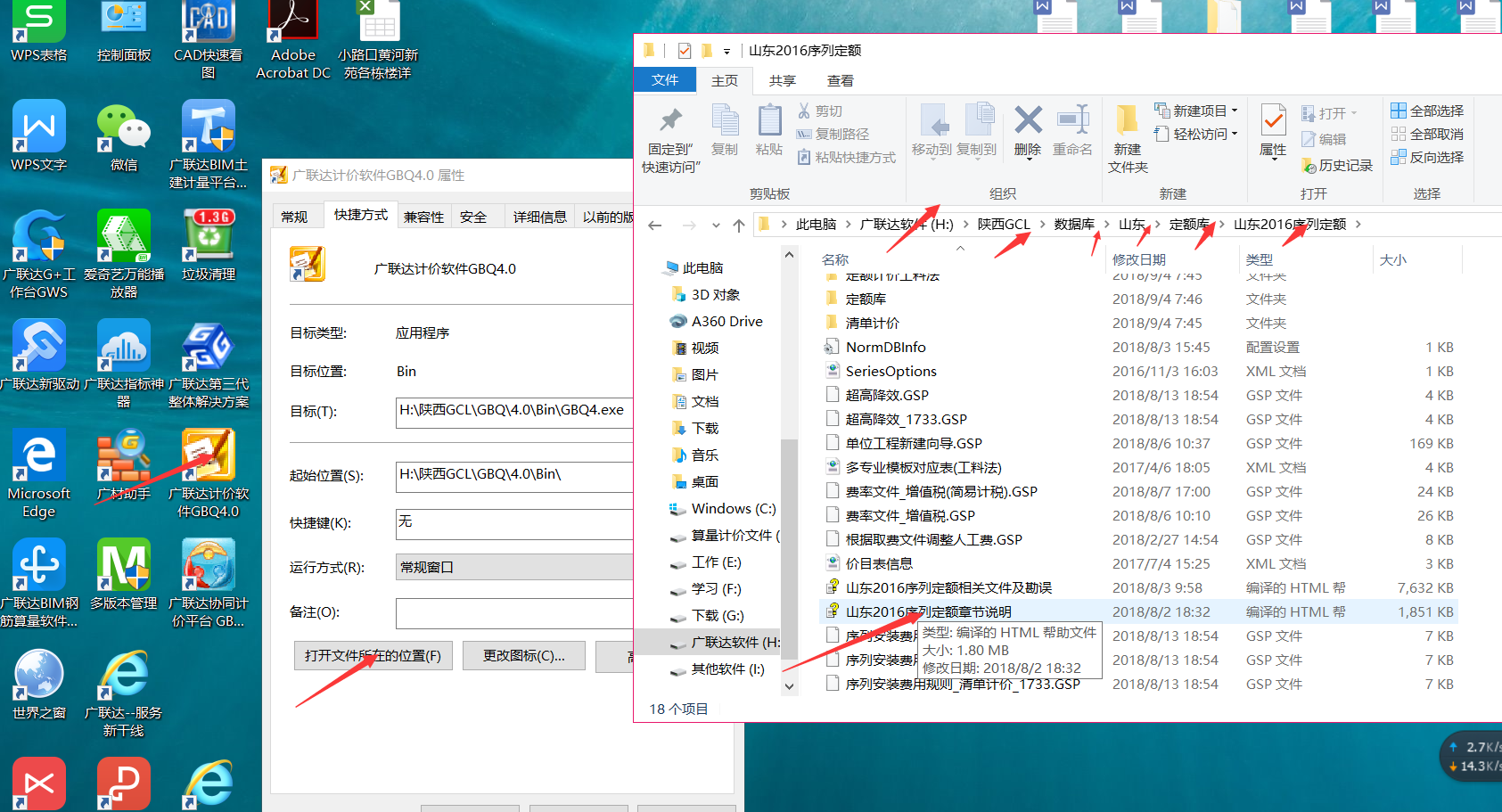Open 多版本管理 shortcut

[x=123, y=575]
